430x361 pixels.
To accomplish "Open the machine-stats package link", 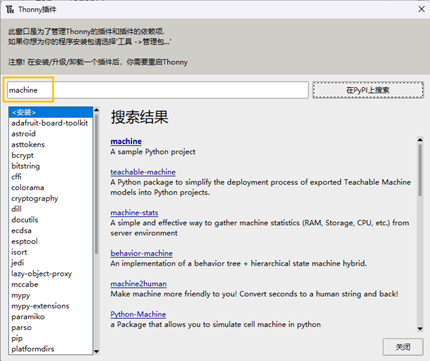I will click(134, 213).
